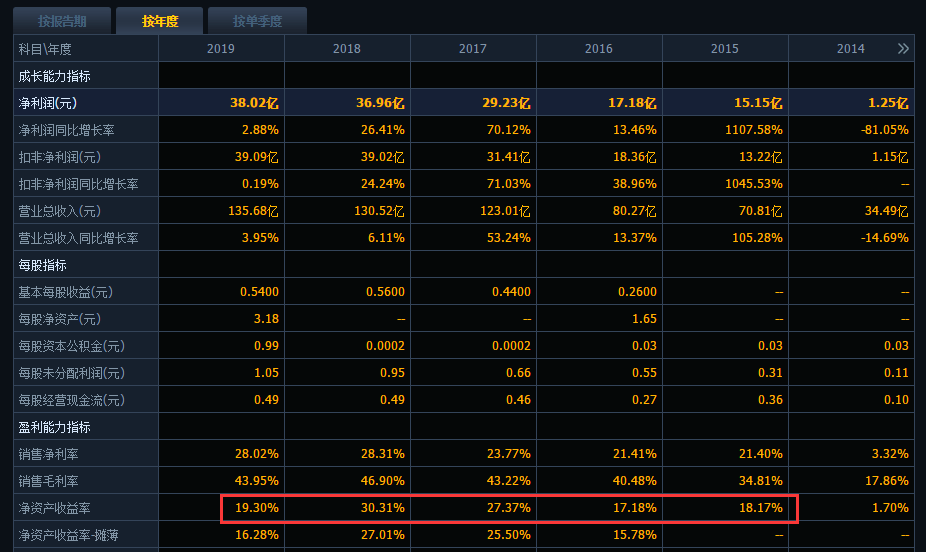This screenshot has height=552, width=926.
Task: Click the double-arrow next years icon
Action: tap(903, 48)
